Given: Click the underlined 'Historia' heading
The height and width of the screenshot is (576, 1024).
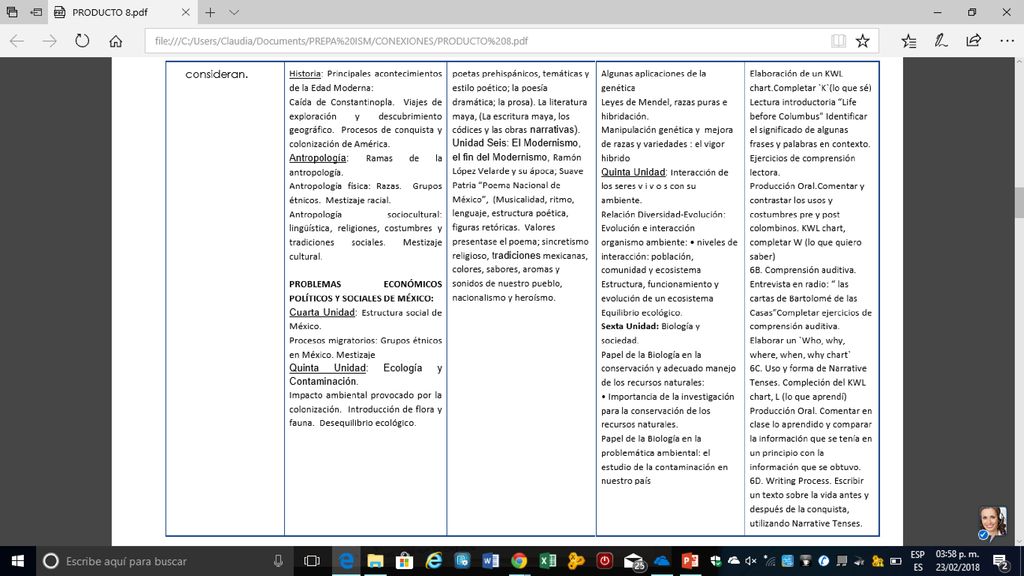Looking at the screenshot, I should pos(305,74).
